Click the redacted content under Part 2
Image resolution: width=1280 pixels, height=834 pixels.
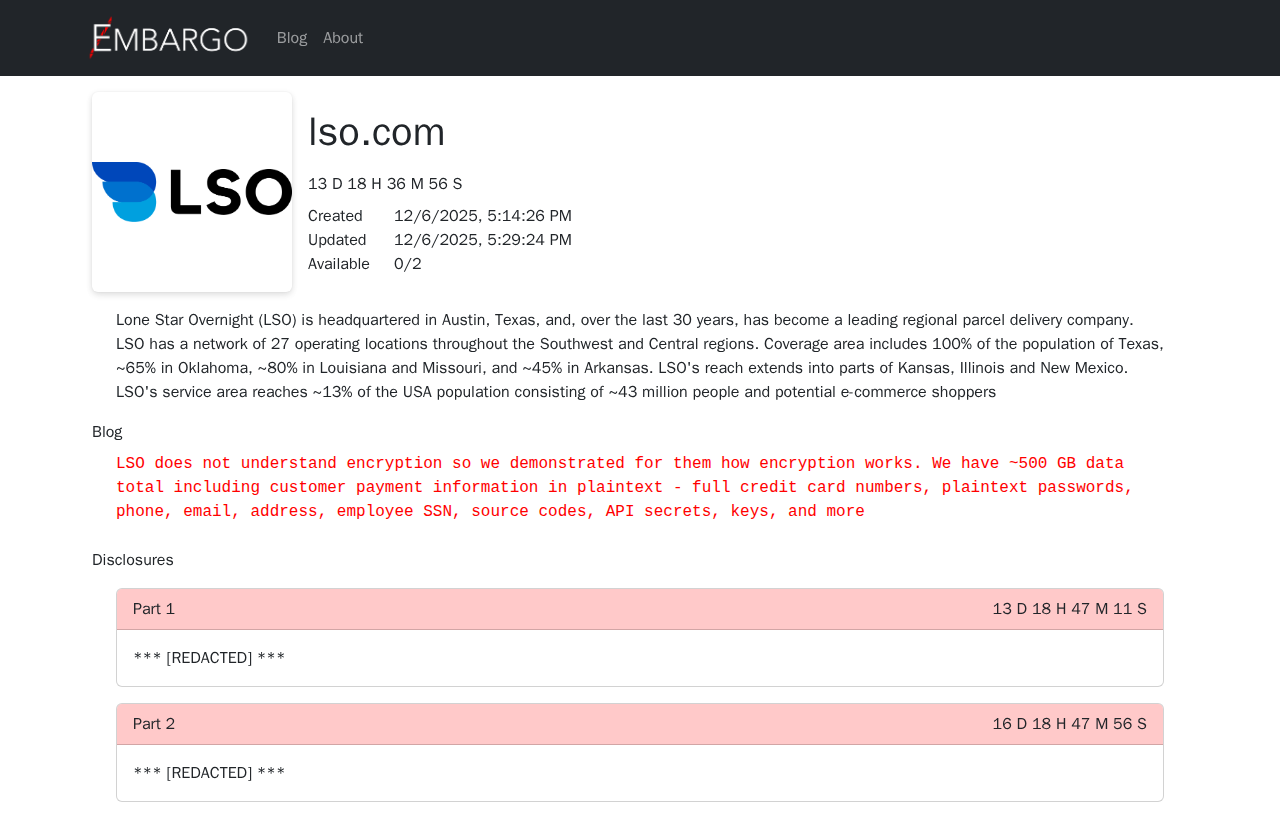pos(209,773)
